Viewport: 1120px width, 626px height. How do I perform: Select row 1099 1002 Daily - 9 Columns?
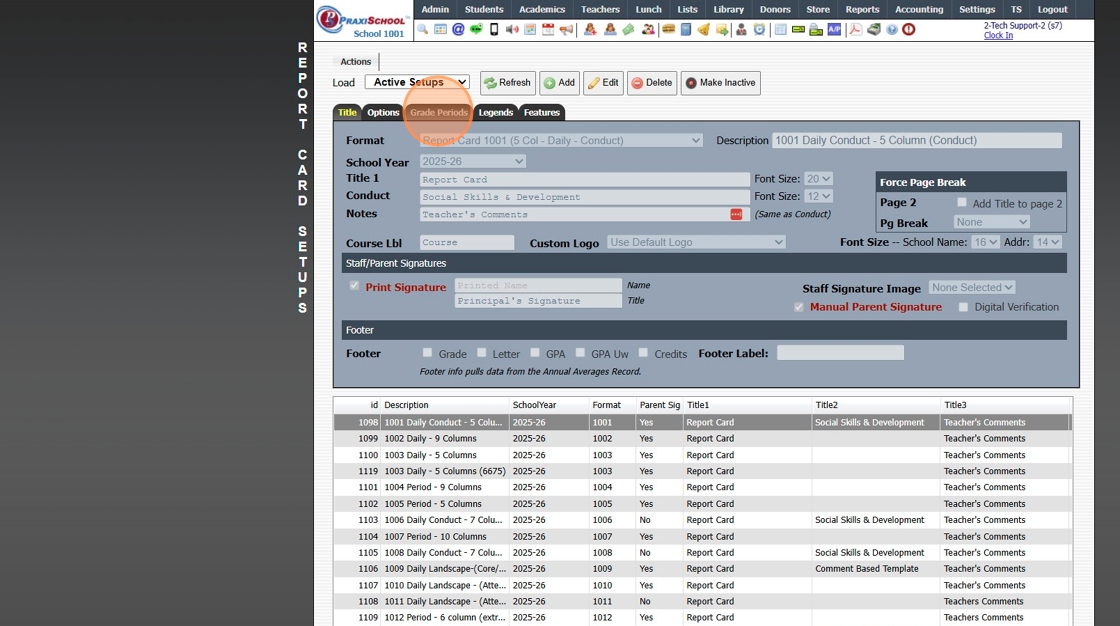click(703, 439)
